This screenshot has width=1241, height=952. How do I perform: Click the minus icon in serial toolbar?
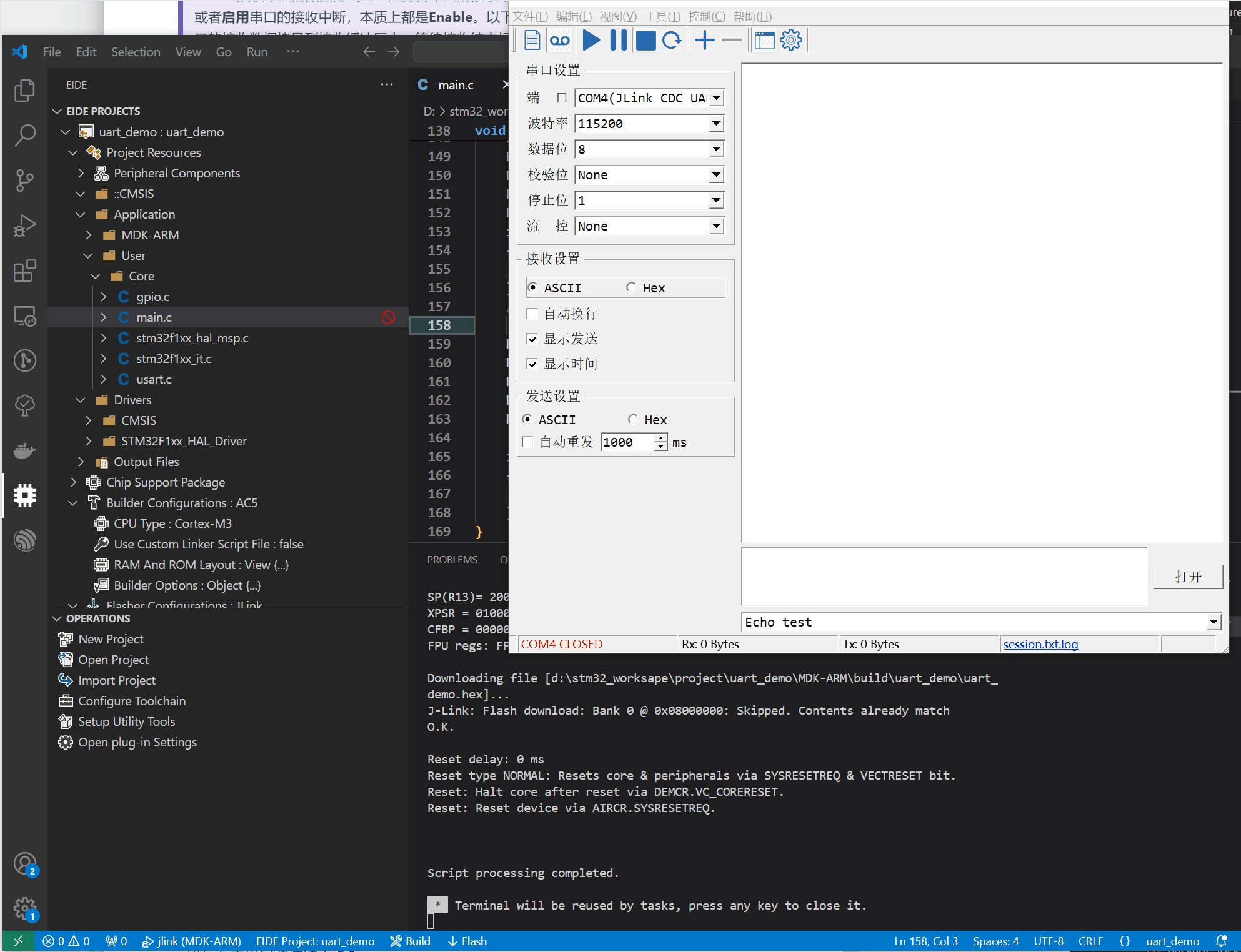tap(731, 41)
